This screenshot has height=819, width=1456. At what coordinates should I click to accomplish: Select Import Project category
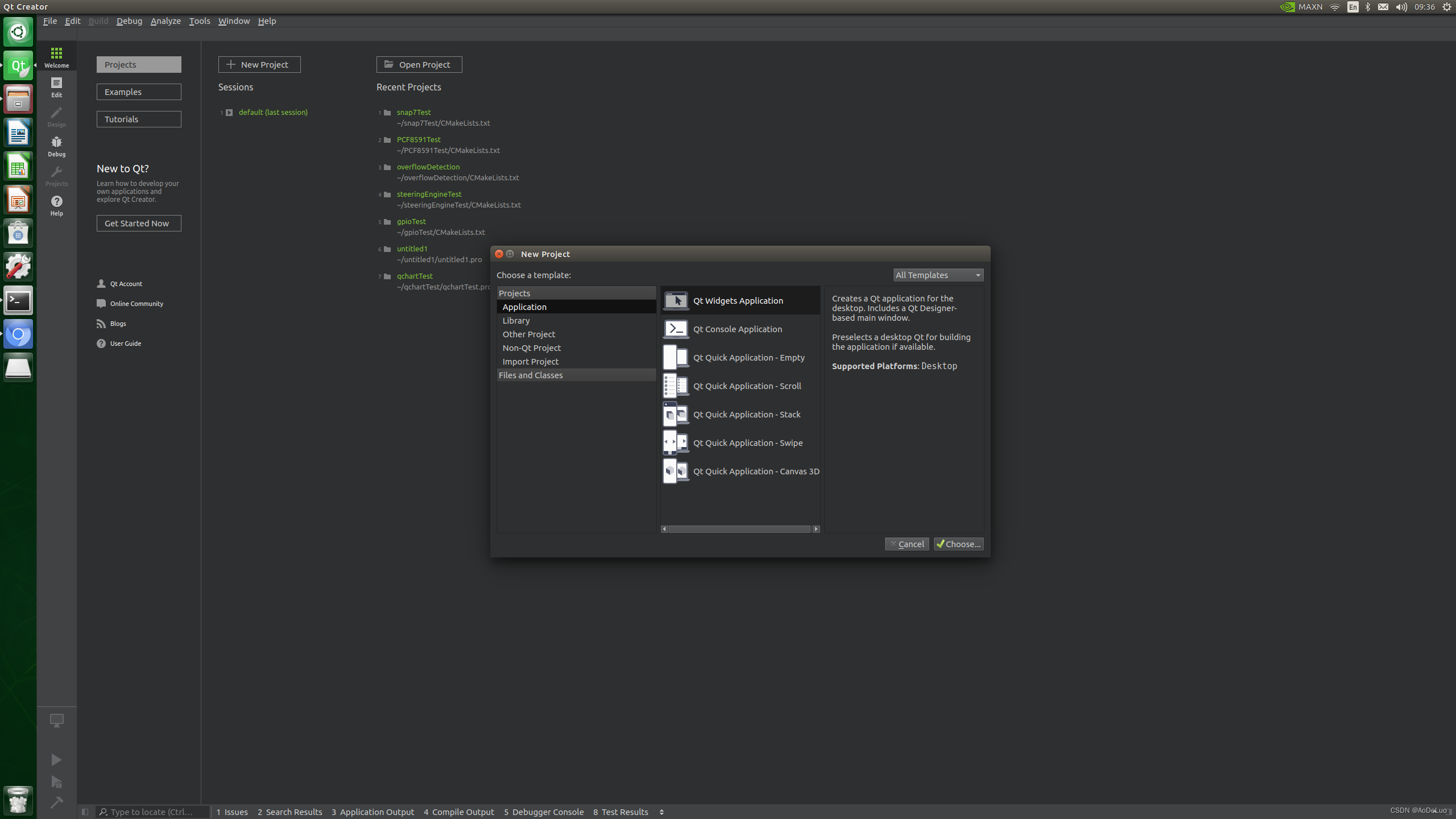point(576,361)
